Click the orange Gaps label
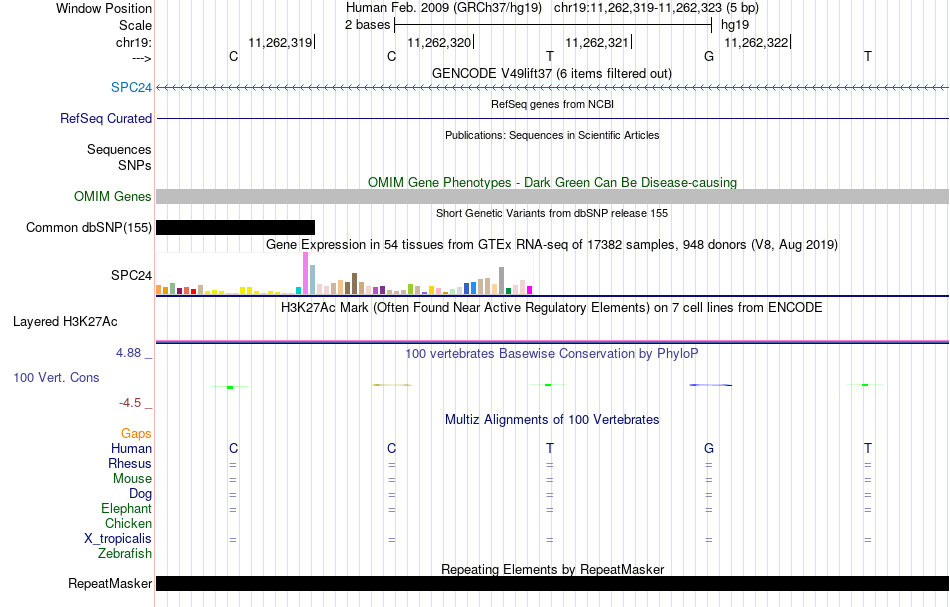 (136, 433)
